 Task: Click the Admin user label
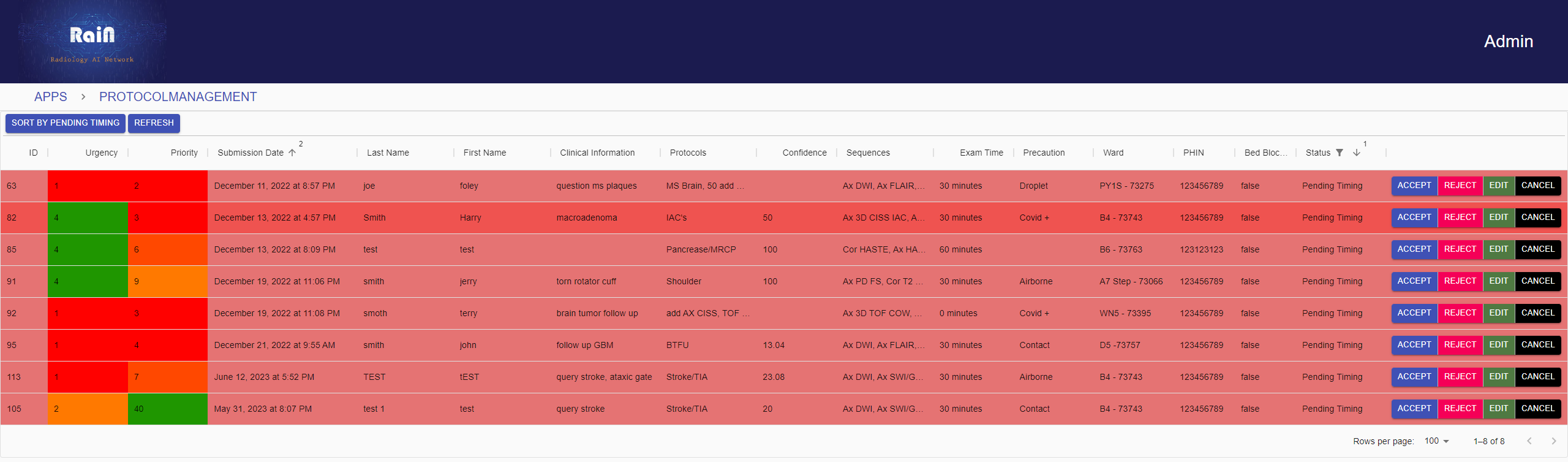tap(1508, 42)
